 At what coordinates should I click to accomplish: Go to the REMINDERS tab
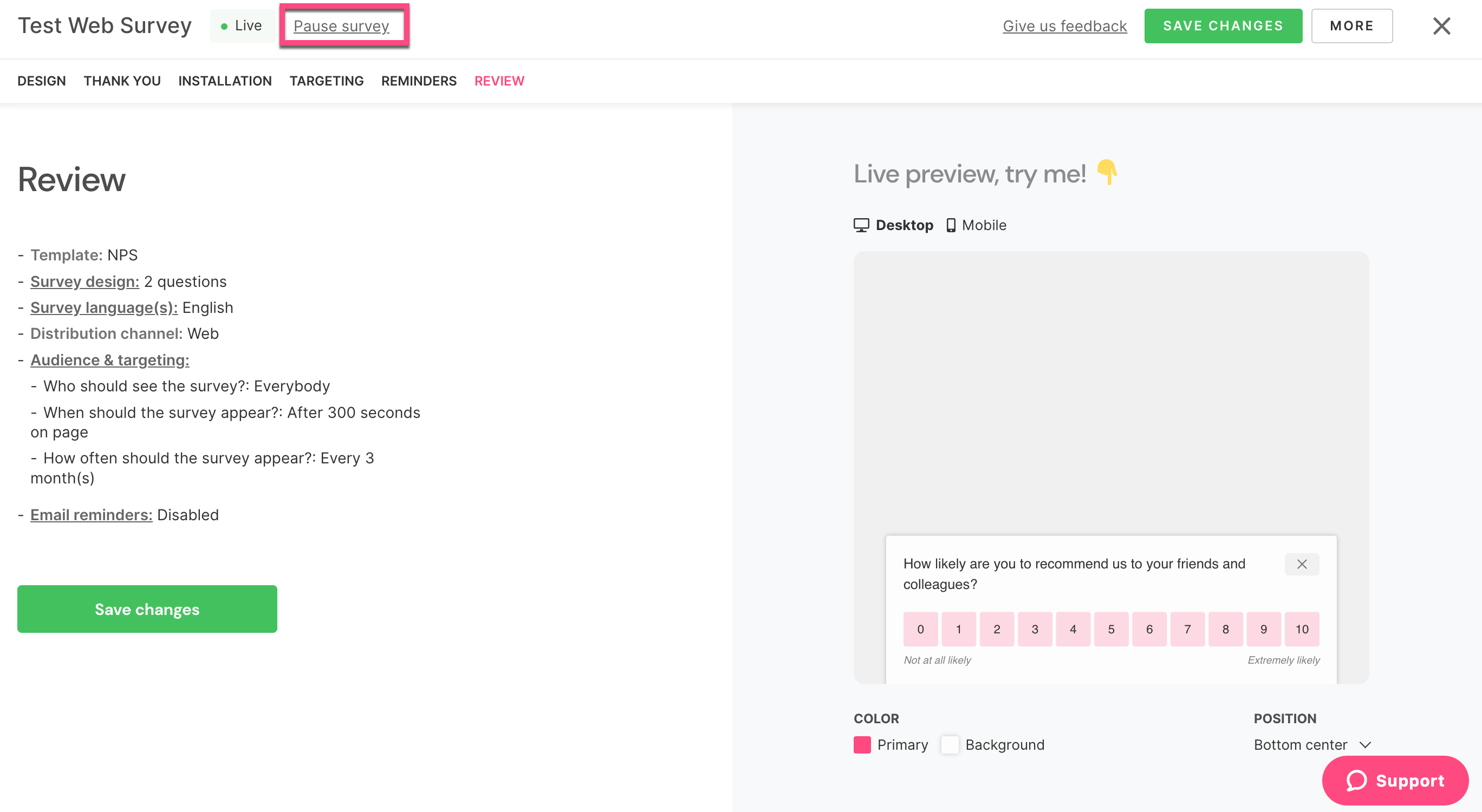419,81
